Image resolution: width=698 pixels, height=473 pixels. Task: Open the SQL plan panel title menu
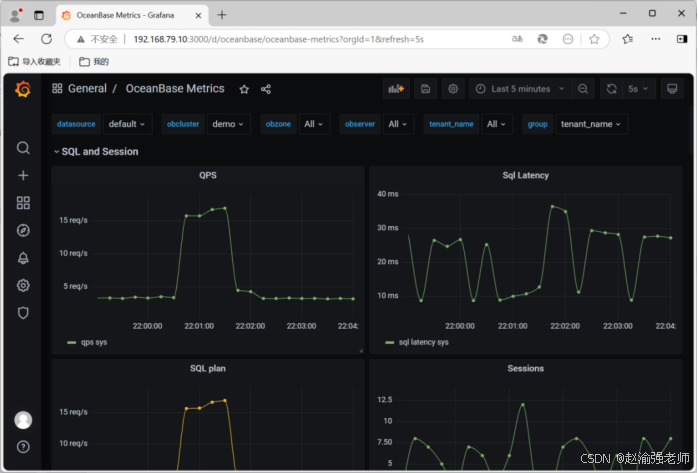pyautogui.click(x=208, y=368)
